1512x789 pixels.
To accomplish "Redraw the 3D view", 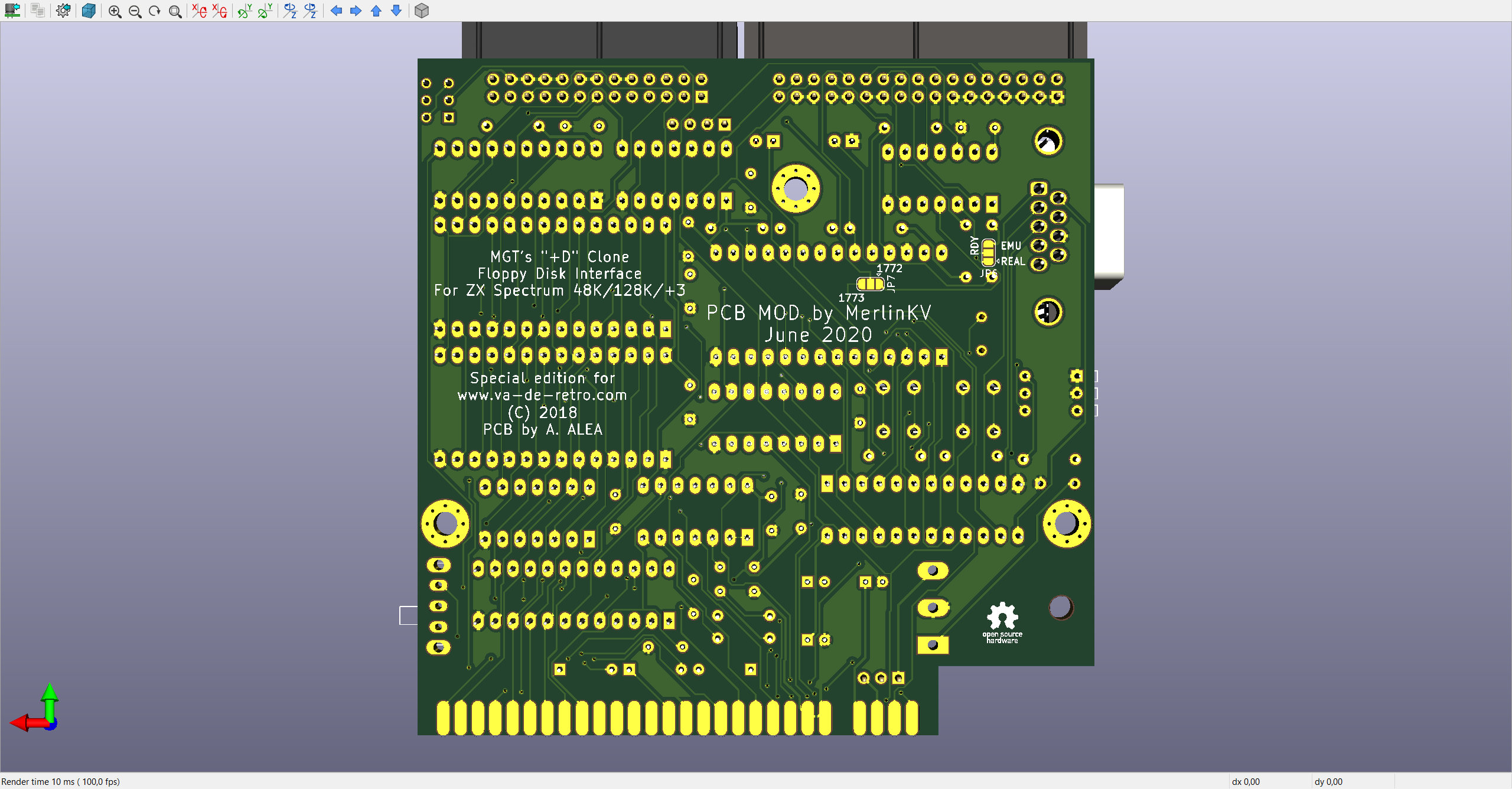I will pos(155,11).
